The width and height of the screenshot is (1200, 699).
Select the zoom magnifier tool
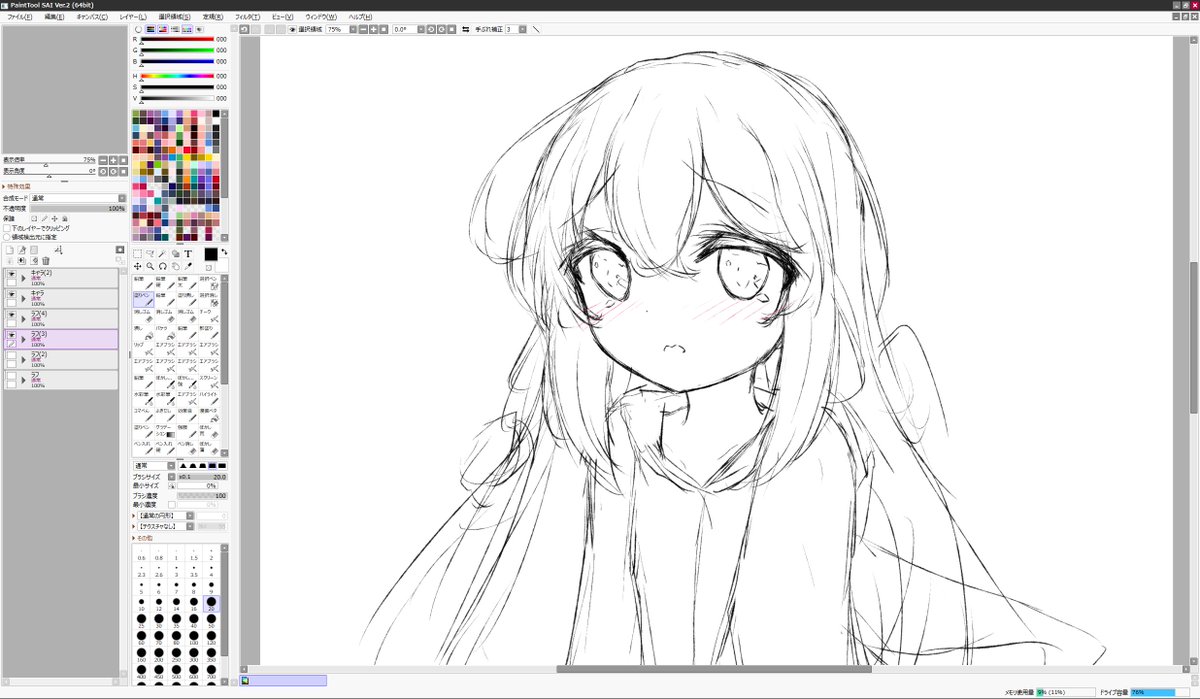pos(150,267)
